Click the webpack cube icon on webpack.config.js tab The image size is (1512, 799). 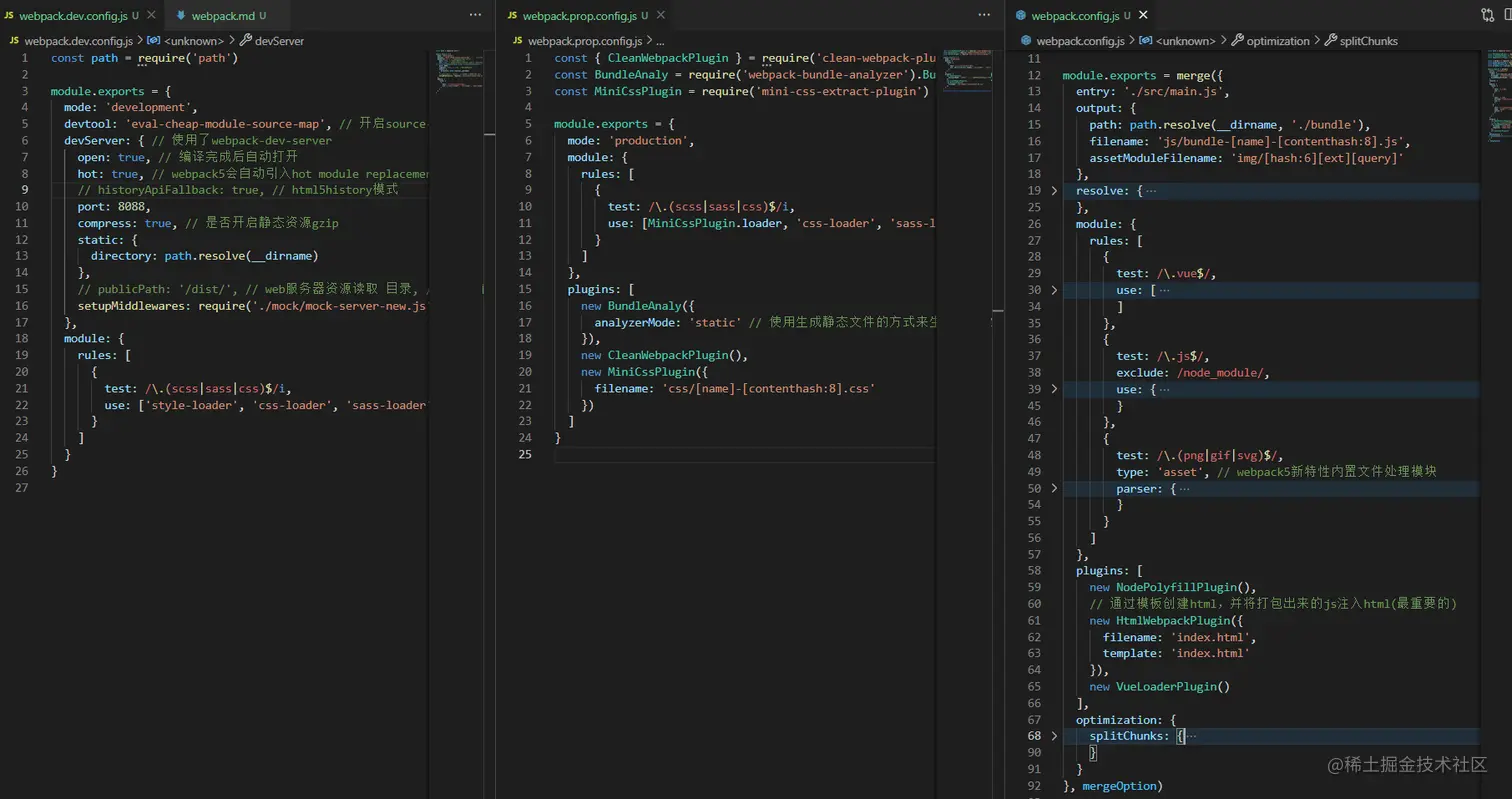pyautogui.click(x=1021, y=16)
